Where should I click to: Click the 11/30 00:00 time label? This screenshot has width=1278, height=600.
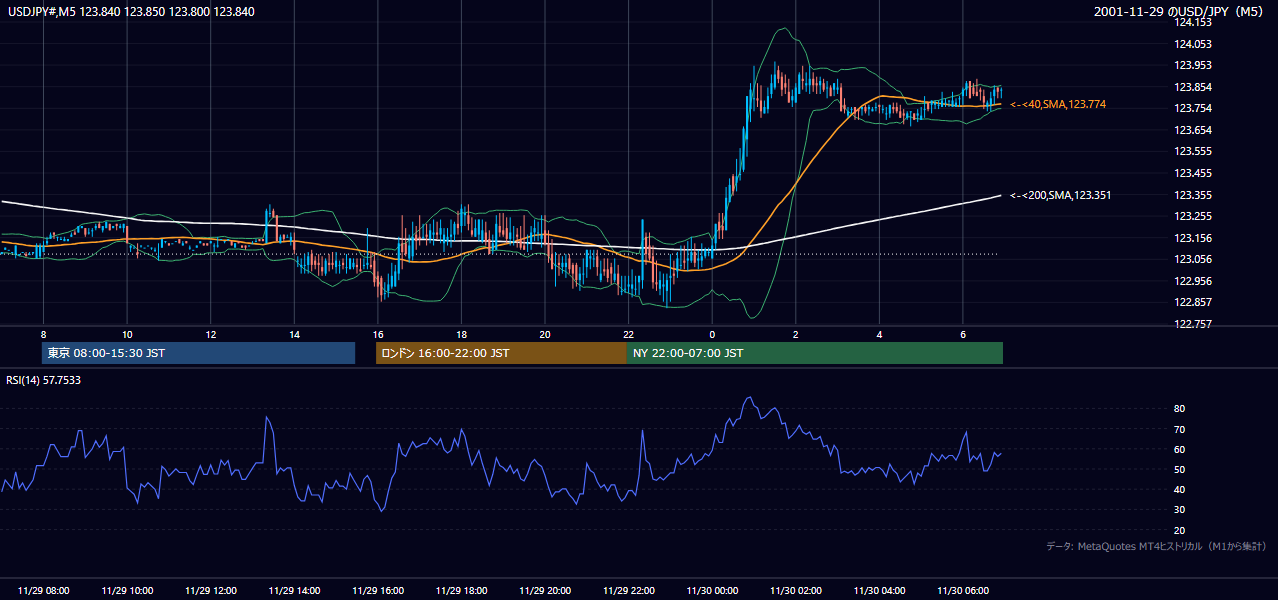(712, 591)
